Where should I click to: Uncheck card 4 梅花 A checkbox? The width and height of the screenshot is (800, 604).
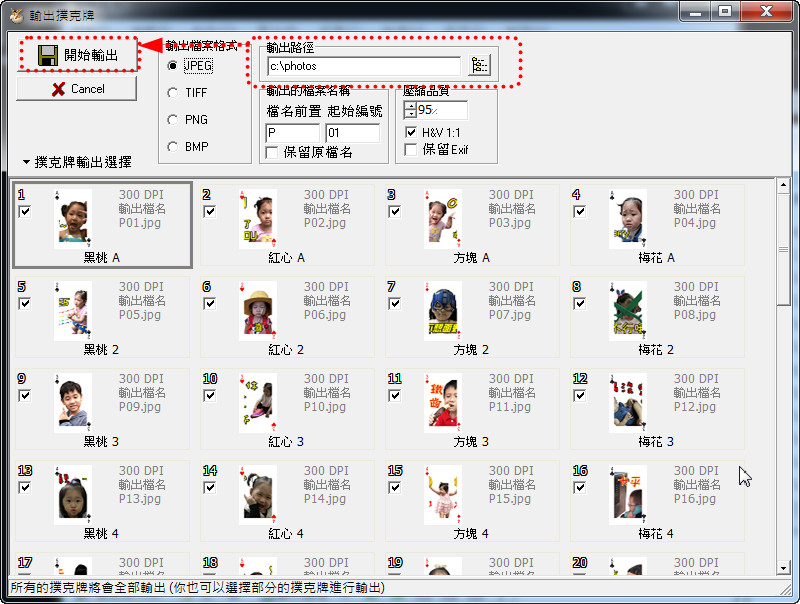point(579,211)
